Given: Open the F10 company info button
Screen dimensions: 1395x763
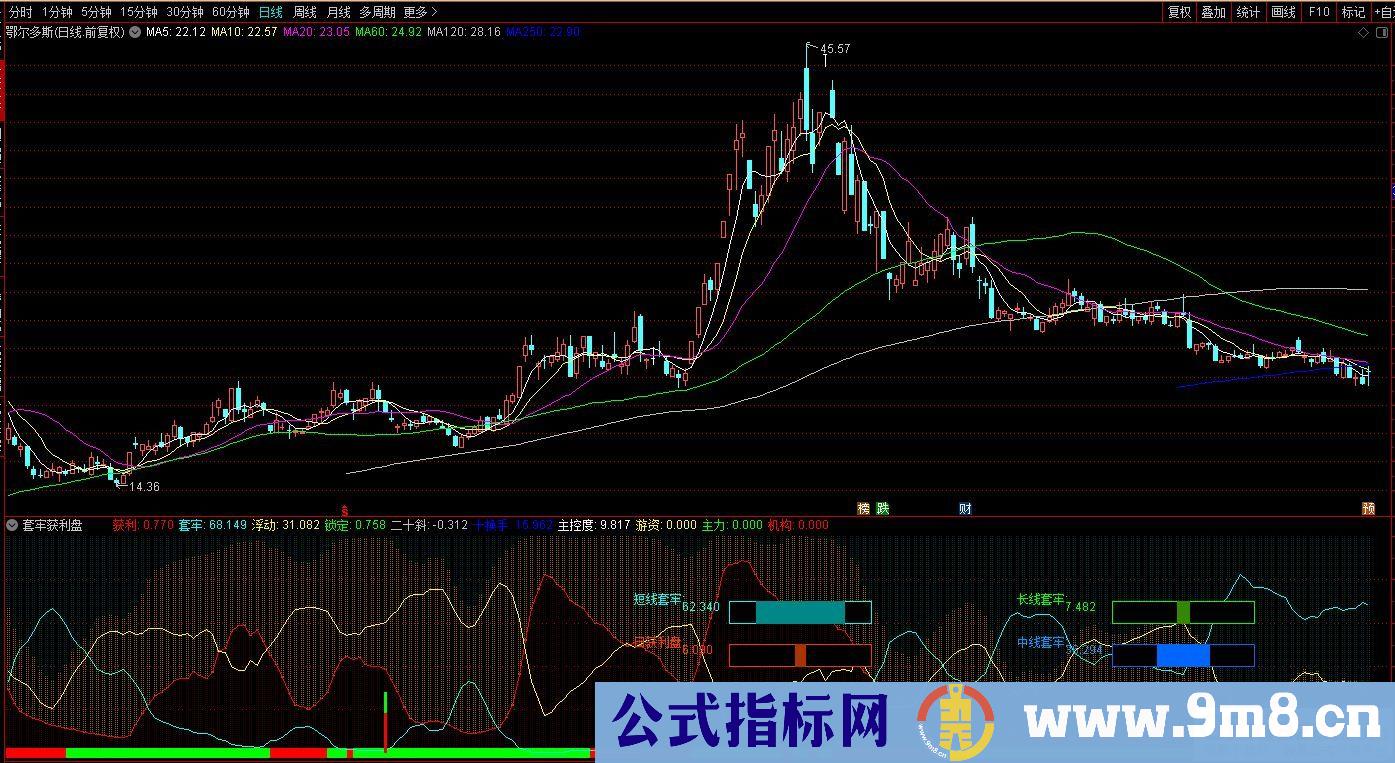Looking at the screenshot, I should (1318, 12).
